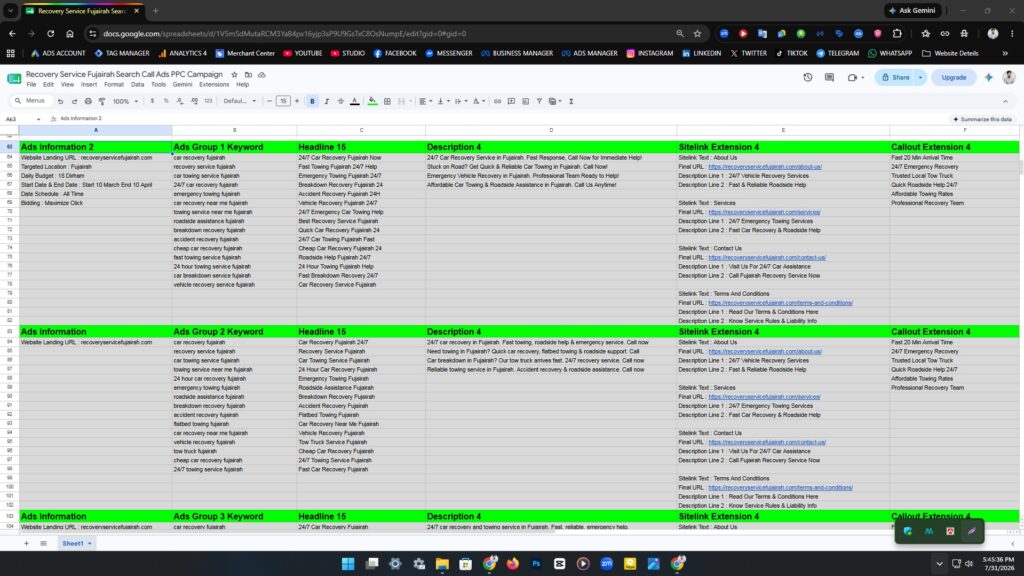Screen dimensions: 1024x576
Task: Click the Upgrade button
Action: (x=953, y=77)
